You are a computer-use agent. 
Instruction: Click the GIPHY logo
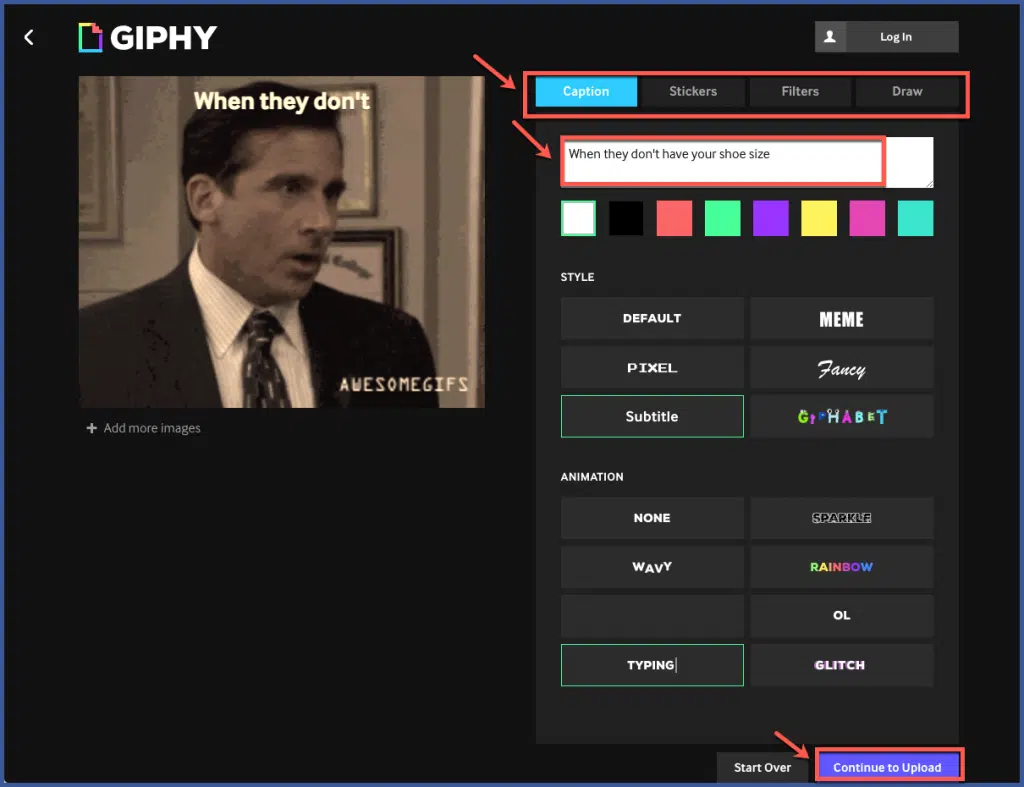tap(146, 37)
